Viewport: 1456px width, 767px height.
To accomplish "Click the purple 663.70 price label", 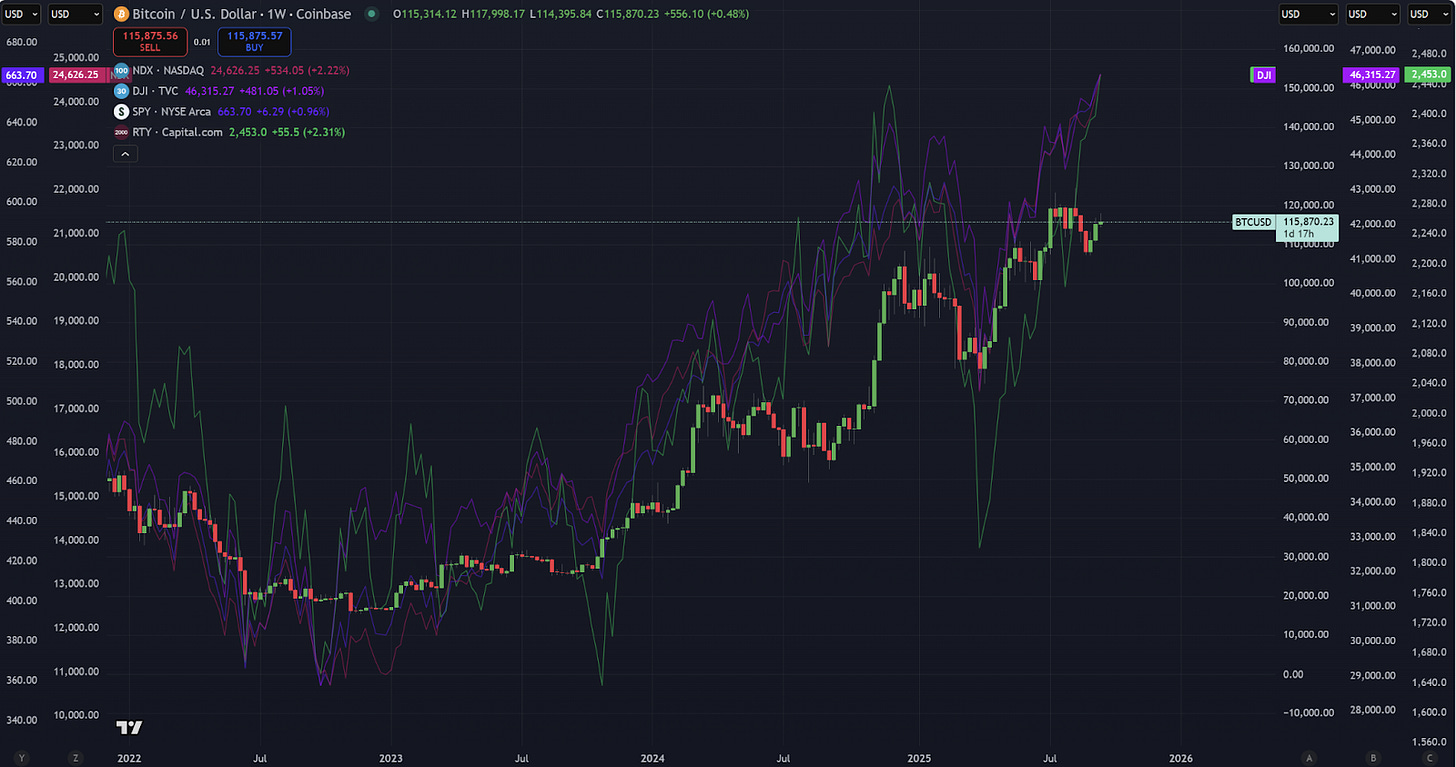I will click(x=22, y=74).
